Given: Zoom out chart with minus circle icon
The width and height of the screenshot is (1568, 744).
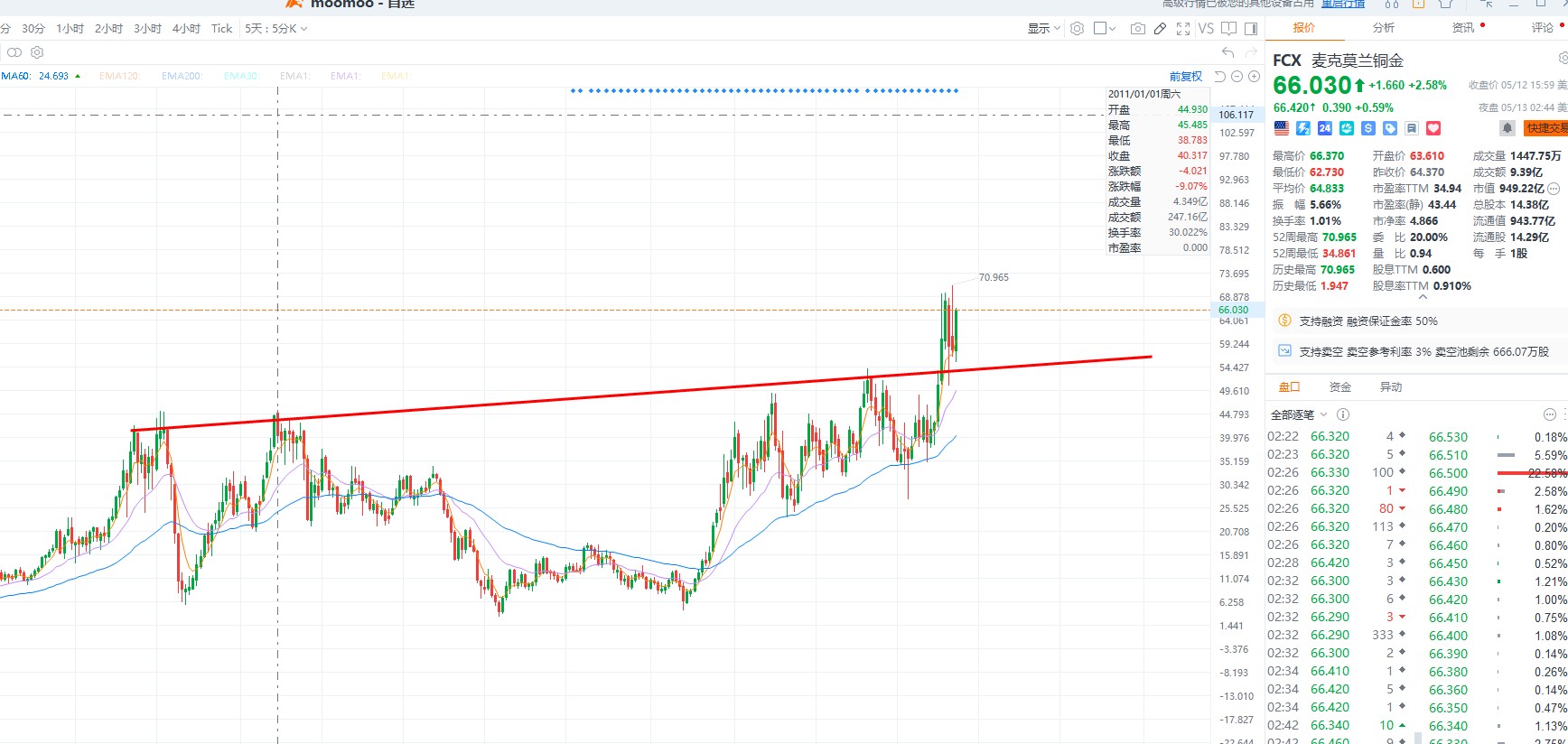Looking at the screenshot, I should coord(1237,77).
